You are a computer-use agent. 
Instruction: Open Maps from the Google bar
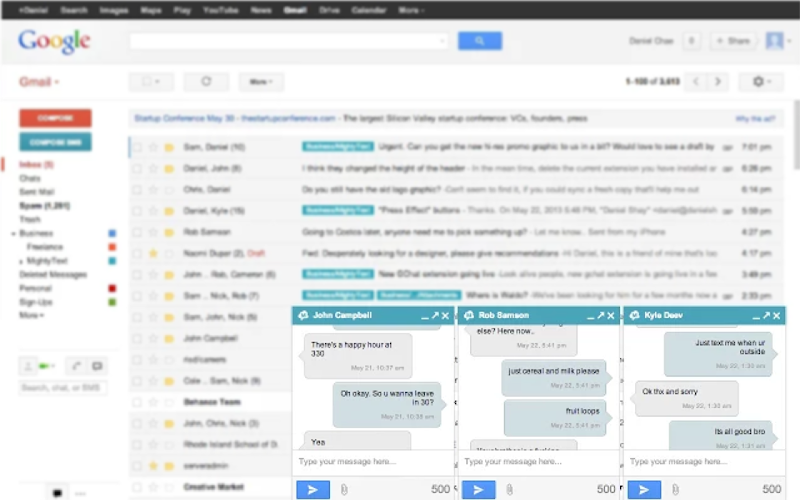(151, 10)
